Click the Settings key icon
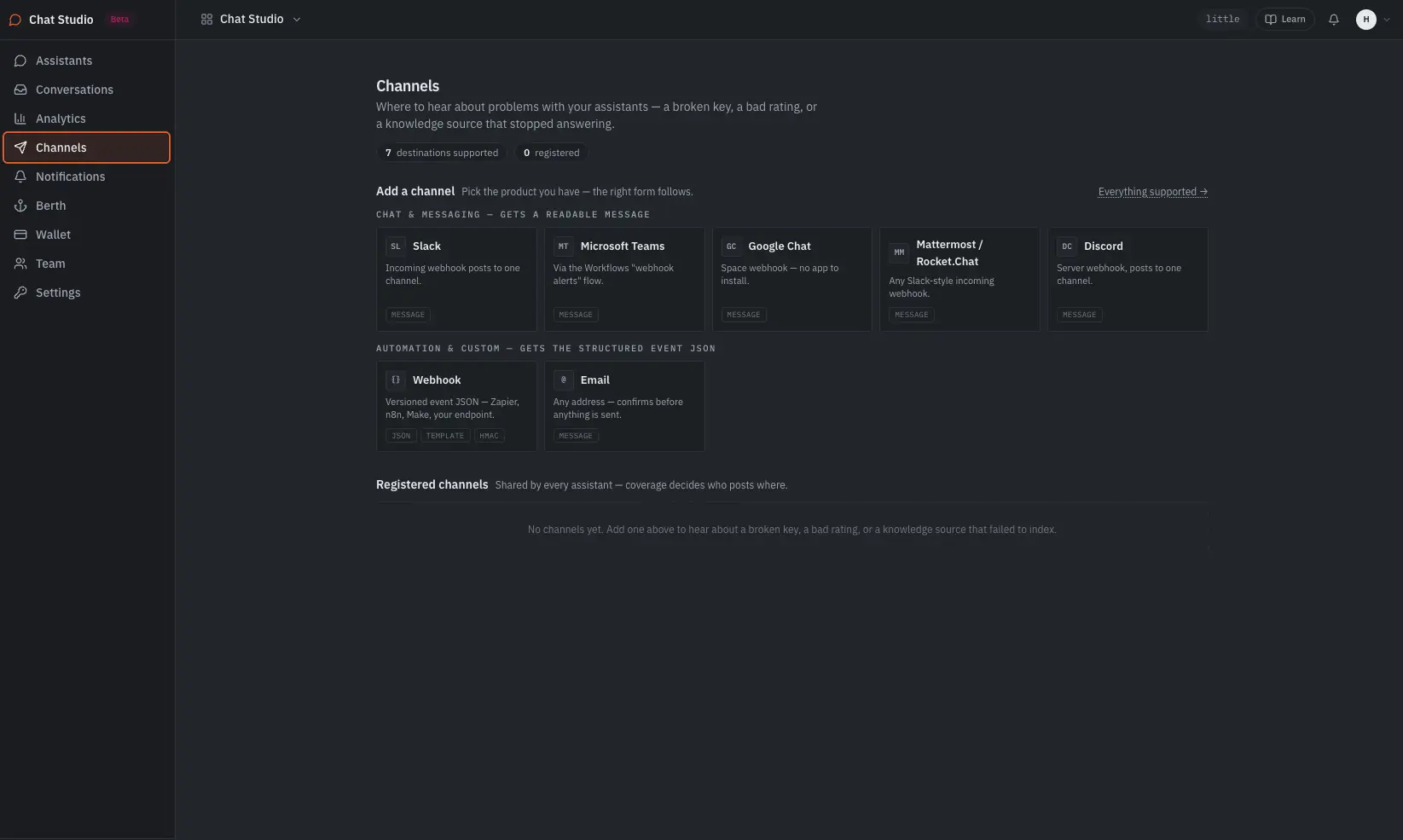This screenshot has height=840, width=1403. coord(20,293)
